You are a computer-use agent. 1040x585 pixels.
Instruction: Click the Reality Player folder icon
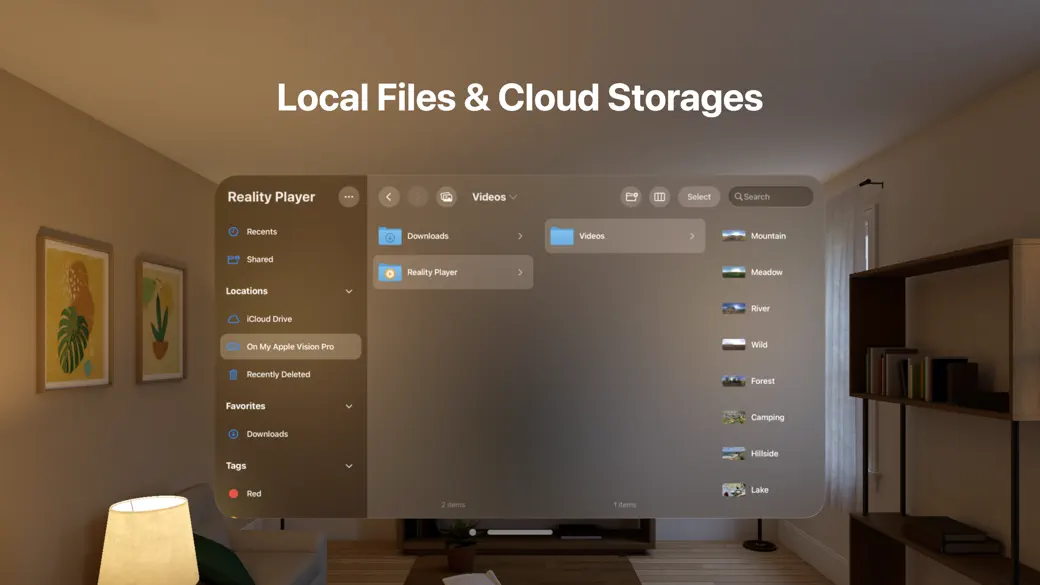click(390, 273)
